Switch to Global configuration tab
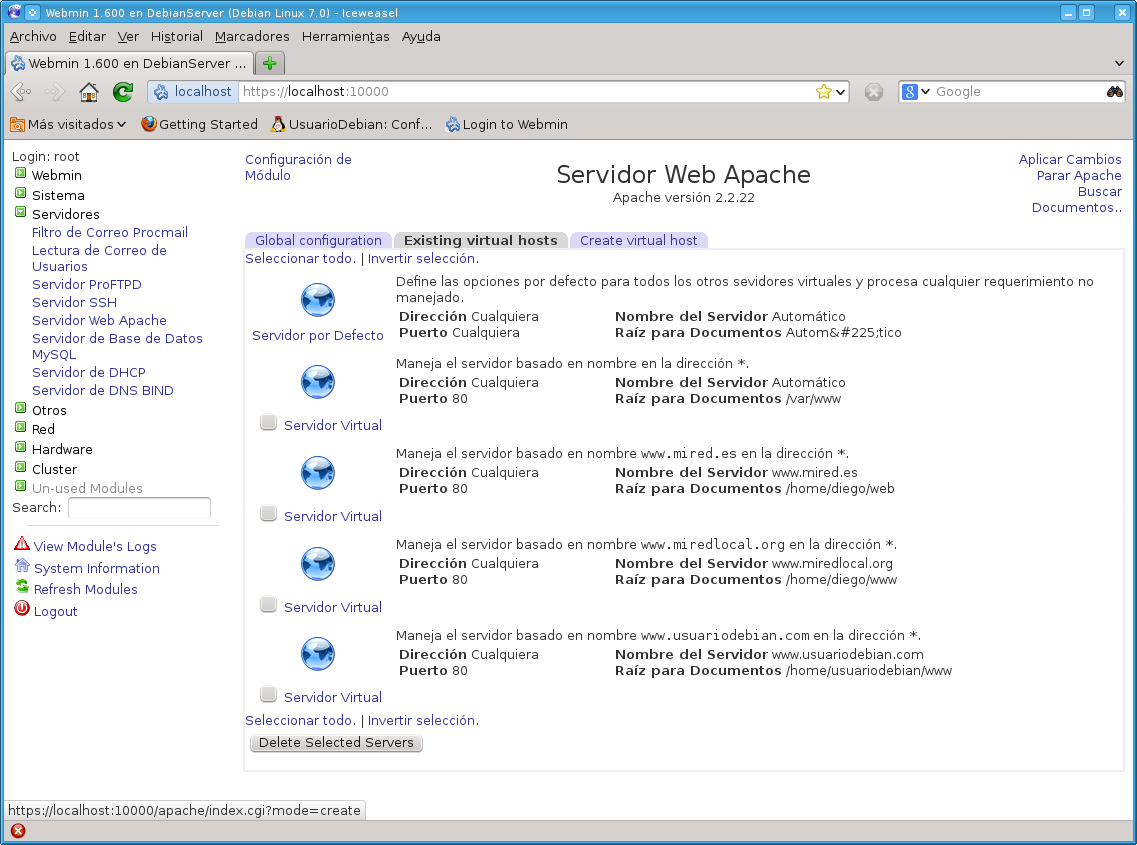 (x=318, y=240)
